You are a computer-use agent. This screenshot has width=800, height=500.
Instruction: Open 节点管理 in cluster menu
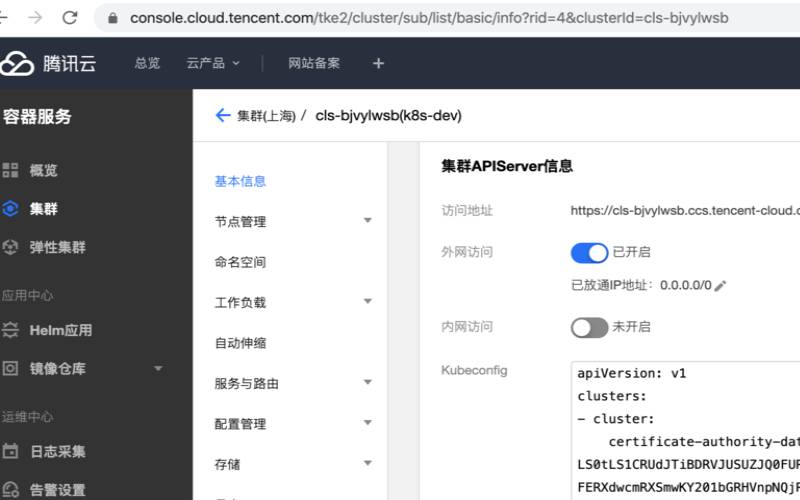[240, 222]
